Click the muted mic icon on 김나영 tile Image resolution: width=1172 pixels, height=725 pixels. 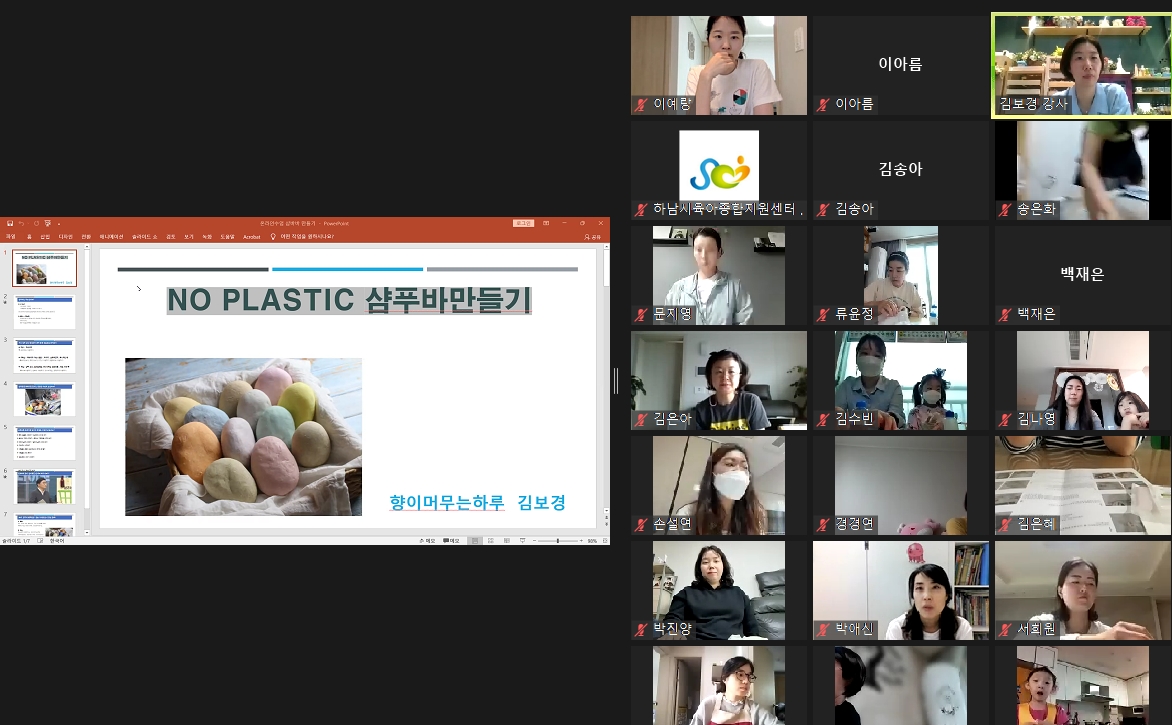tap(1005, 419)
